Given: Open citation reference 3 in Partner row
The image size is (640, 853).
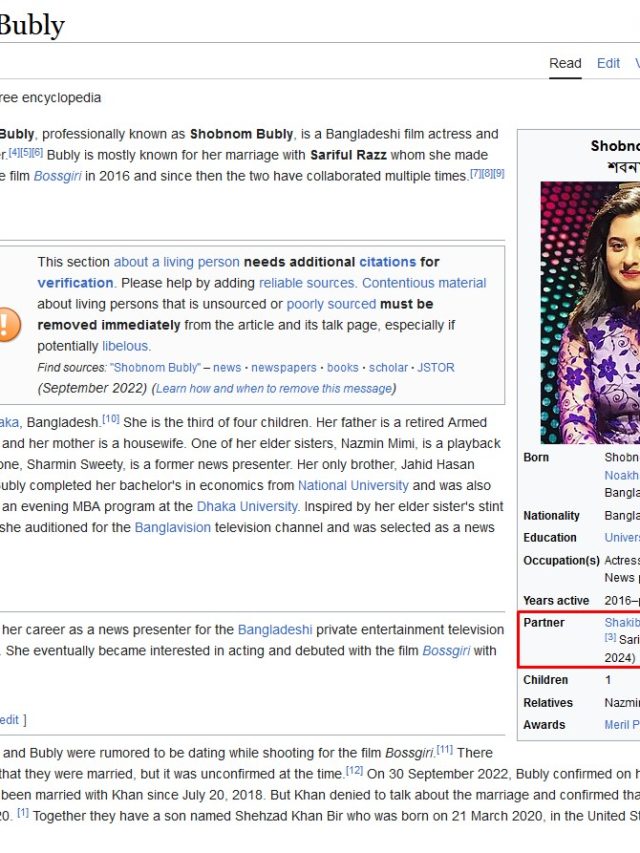Looking at the screenshot, I should click(x=610, y=637).
